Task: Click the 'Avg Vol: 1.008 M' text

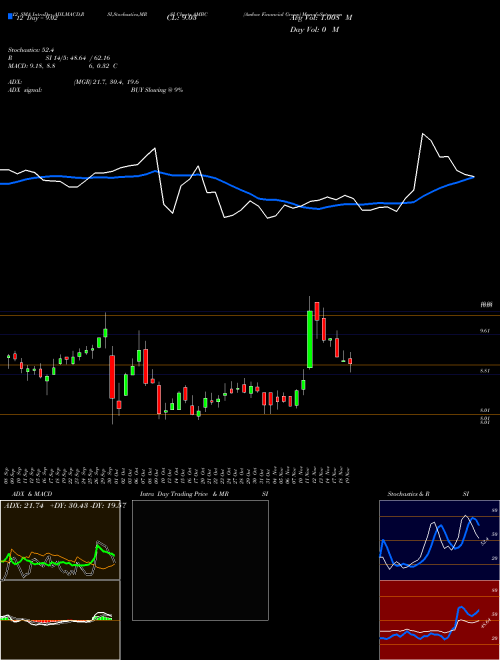Action: 321,18
